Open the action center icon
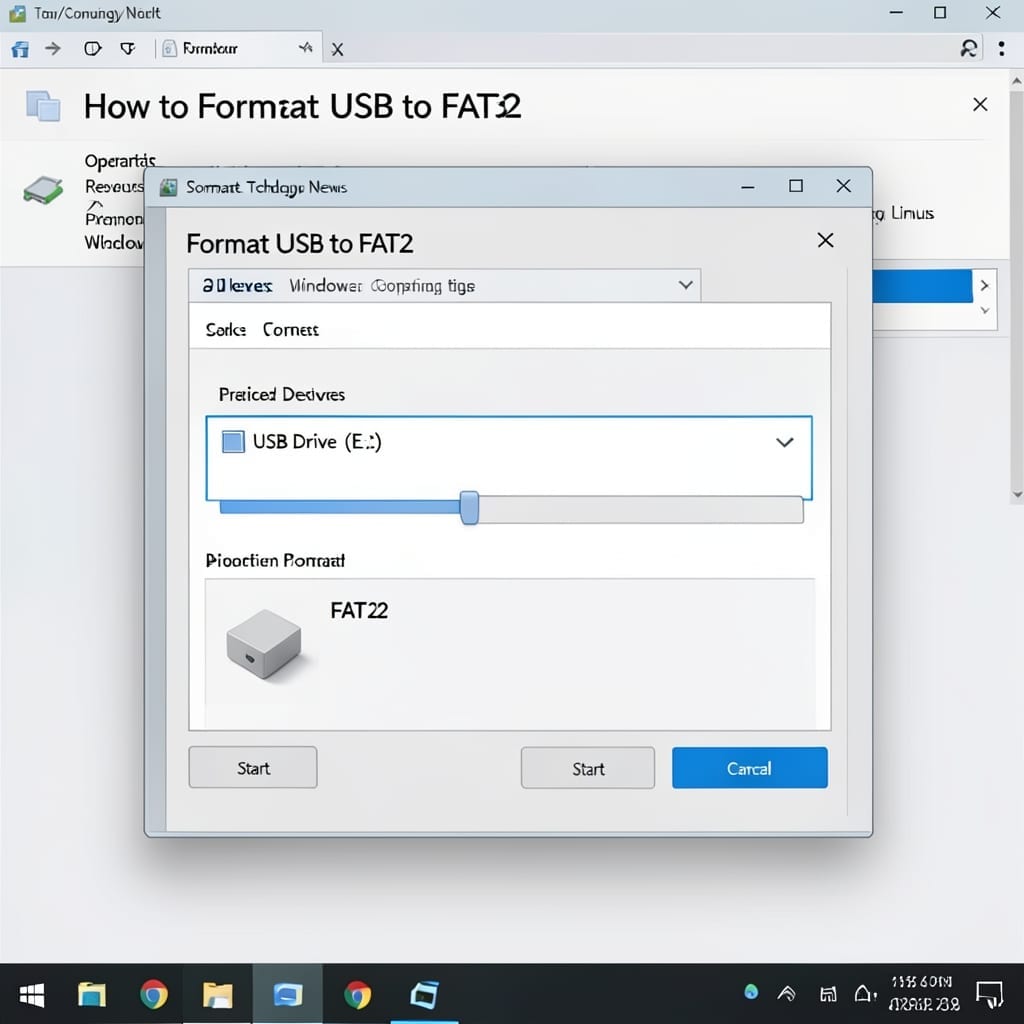 tap(990, 994)
